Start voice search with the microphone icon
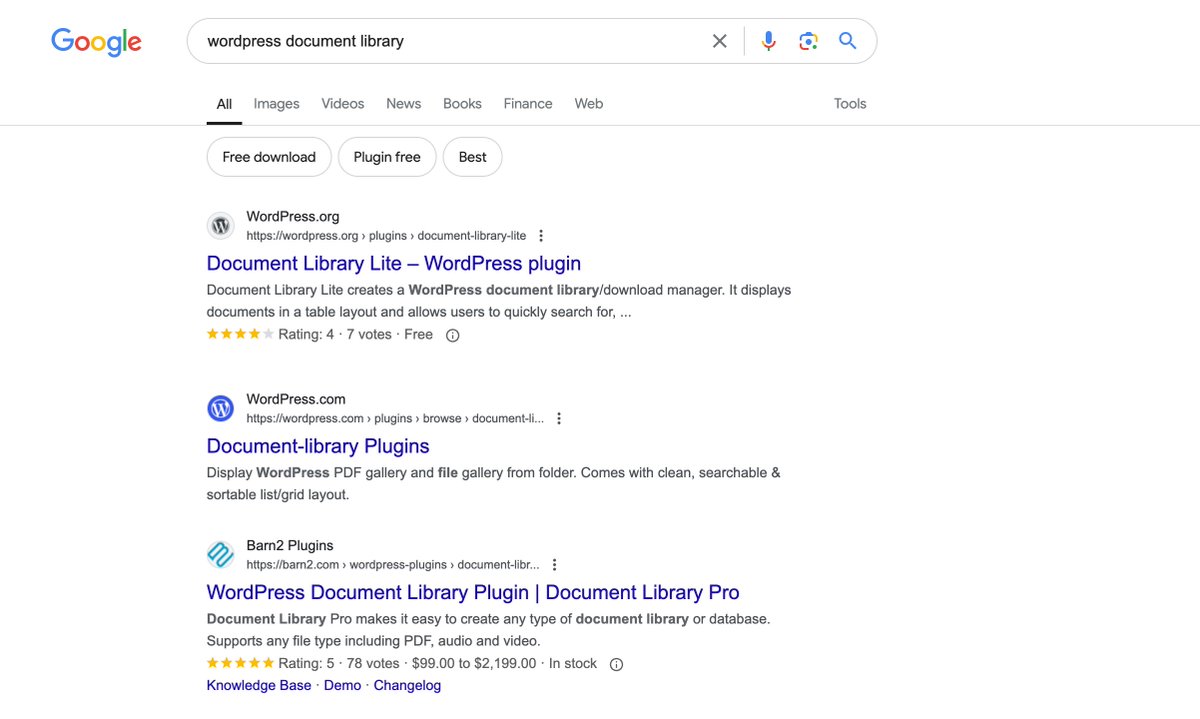The height and width of the screenshot is (719, 1200). click(768, 41)
